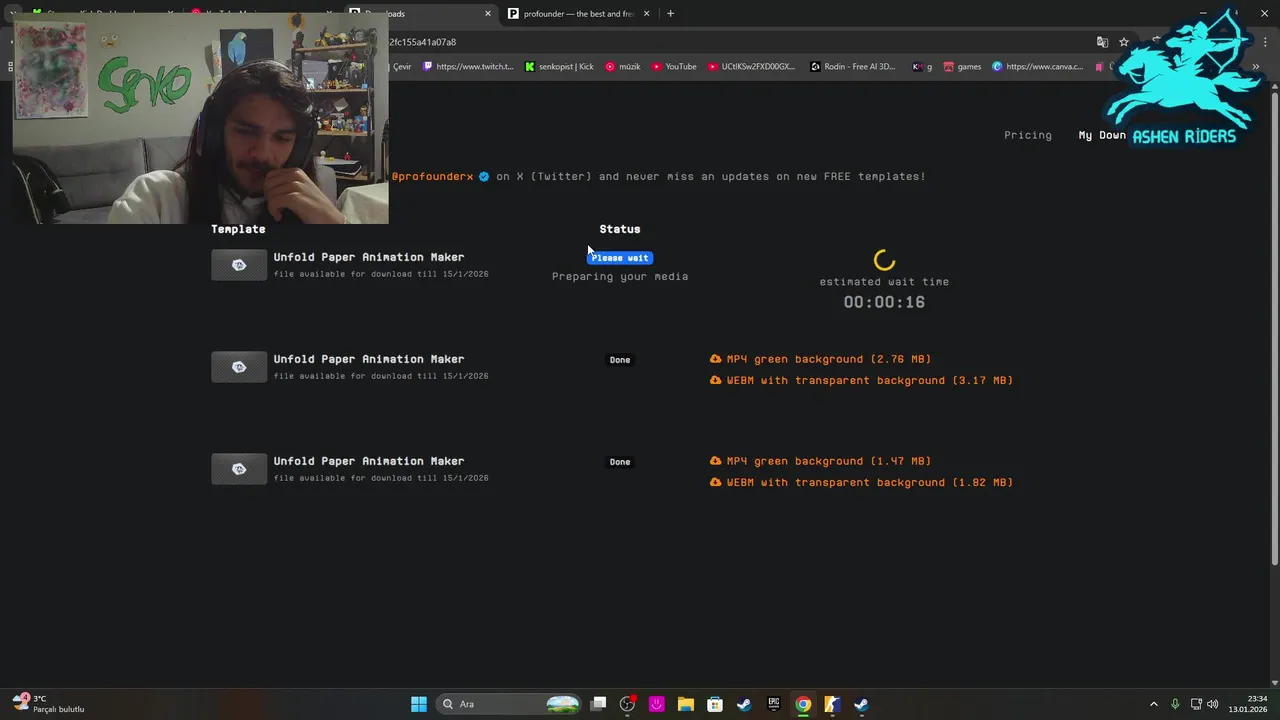Bookmark this page with the star icon
This screenshot has height=720, width=1280.
[x=1124, y=42]
